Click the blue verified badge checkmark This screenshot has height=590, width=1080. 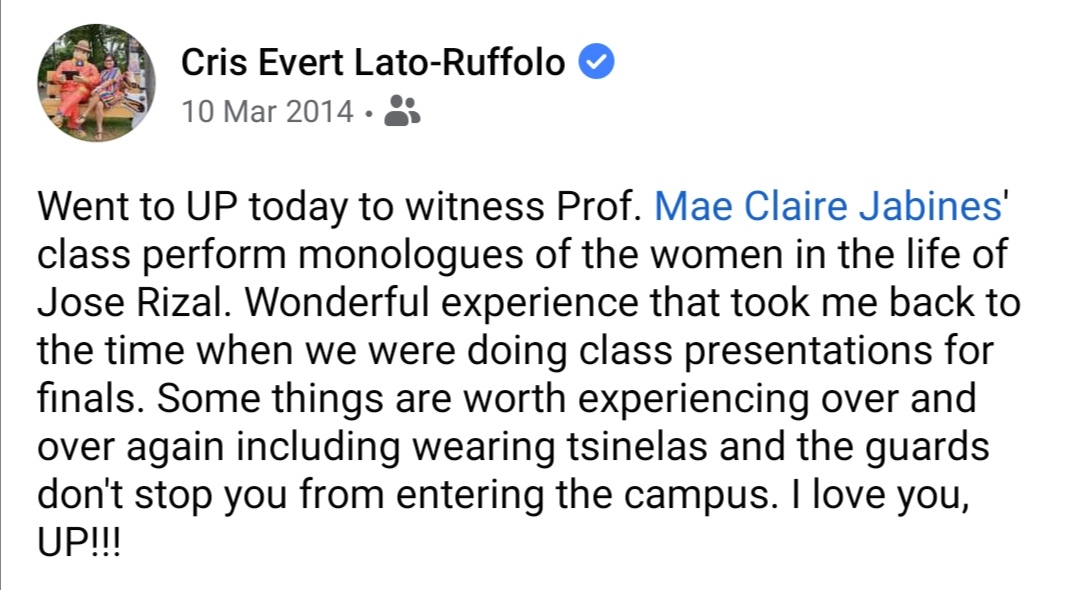pyautogui.click(x=596, y=61)
